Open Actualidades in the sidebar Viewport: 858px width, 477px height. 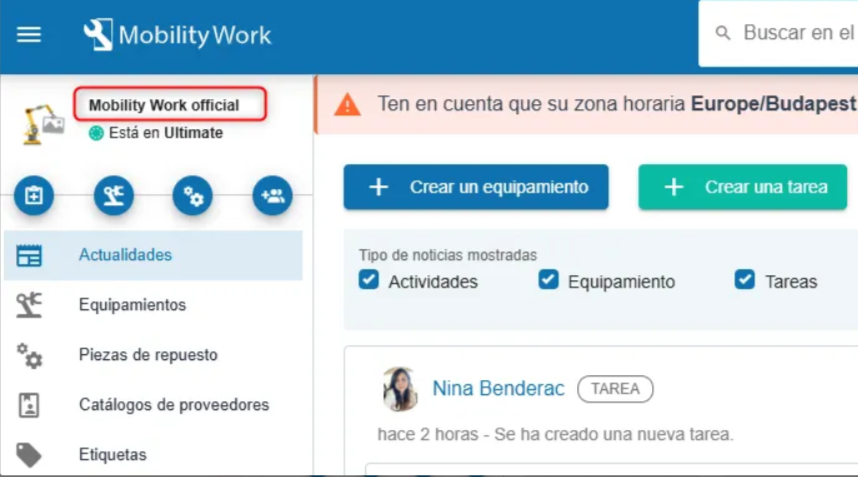(125, 255)
